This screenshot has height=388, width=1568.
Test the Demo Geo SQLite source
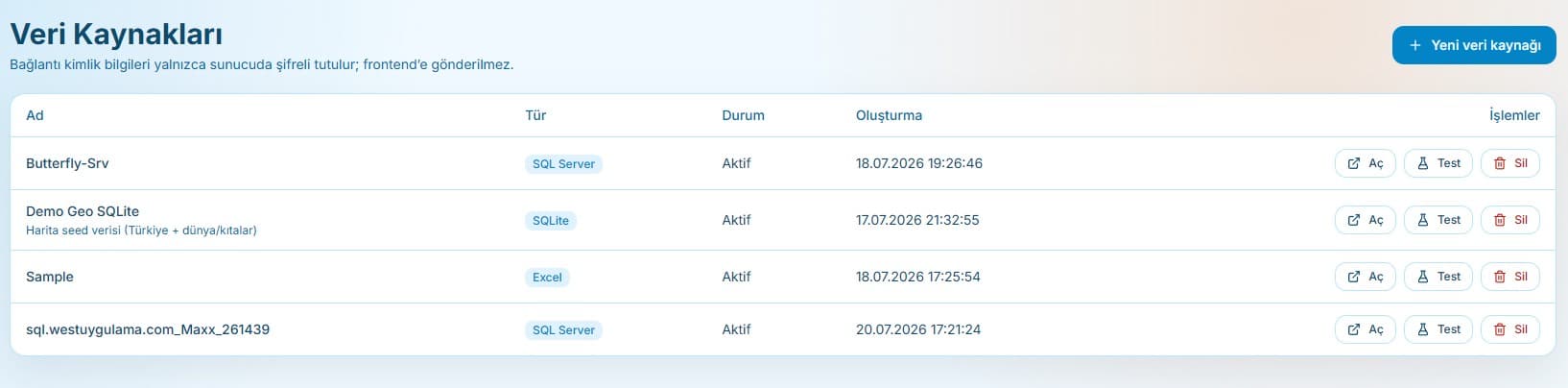pos(1437,220)
